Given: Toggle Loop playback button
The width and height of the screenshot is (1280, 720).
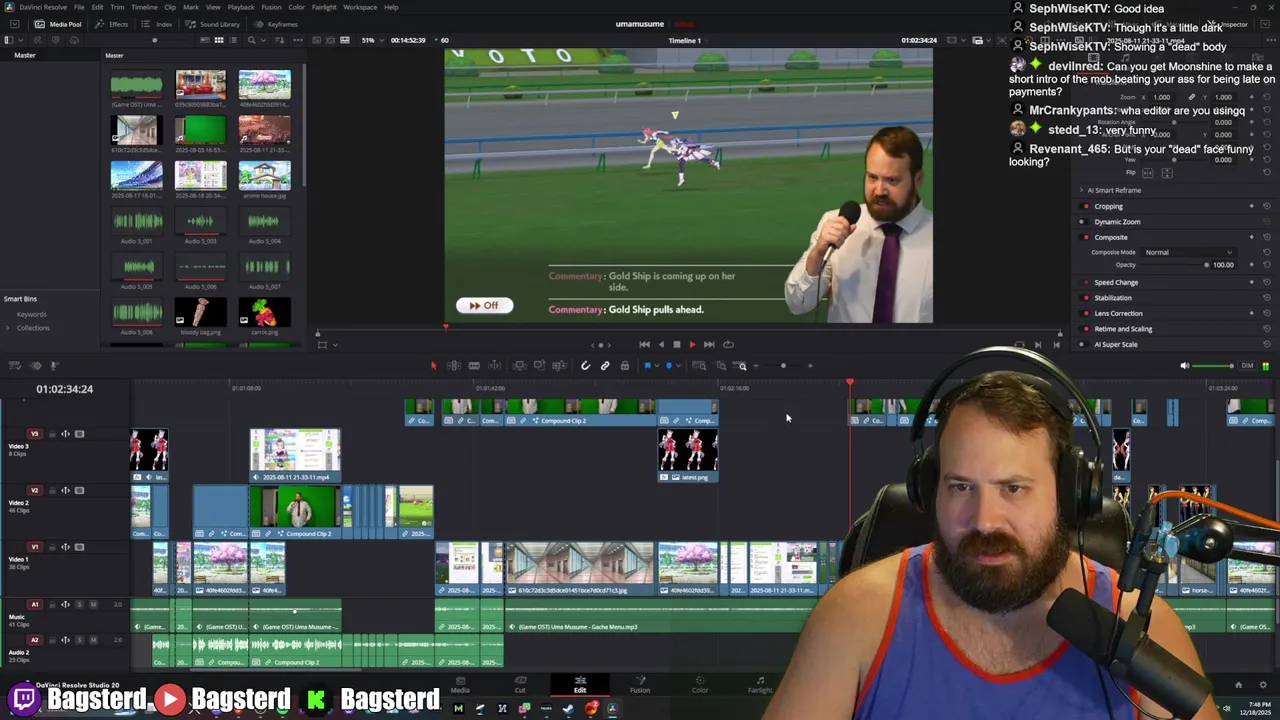Looking at the screenshot, I should coord(728,344).
